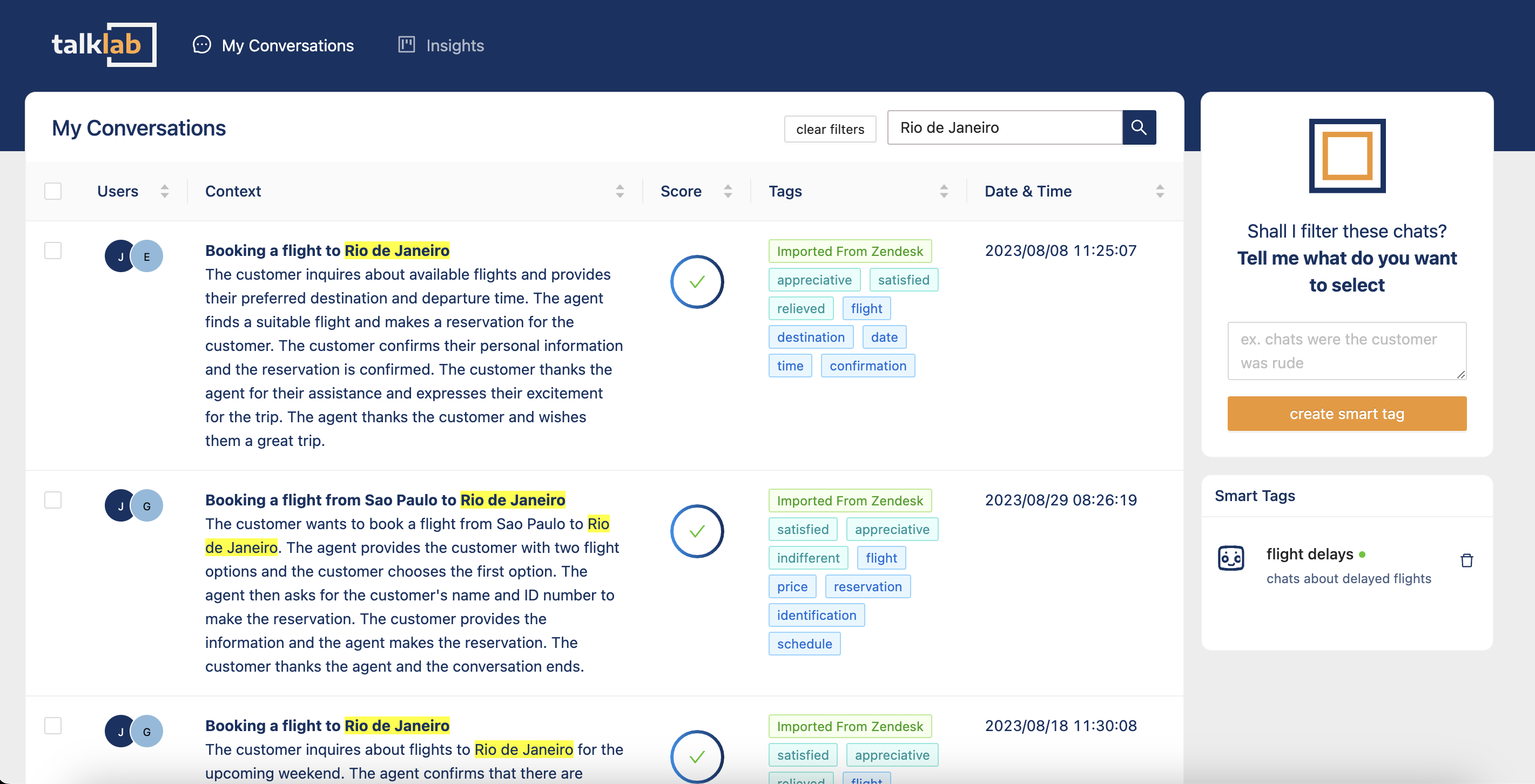1535x784 pixels.
Task: Click the orange square assistant logo
Action: [1347, 156]
